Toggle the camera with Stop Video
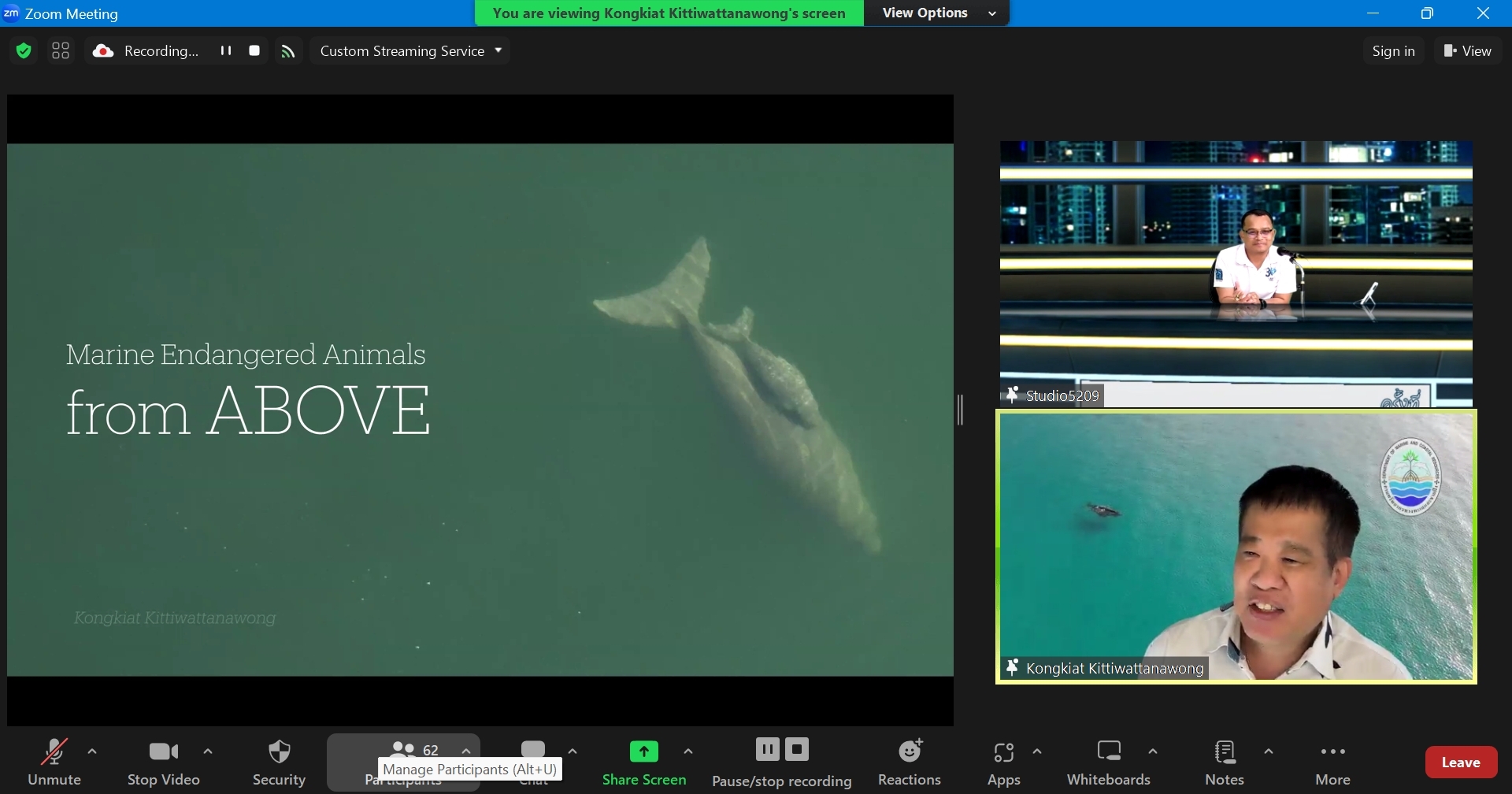 pyautogui.click(x=164, y=762)
